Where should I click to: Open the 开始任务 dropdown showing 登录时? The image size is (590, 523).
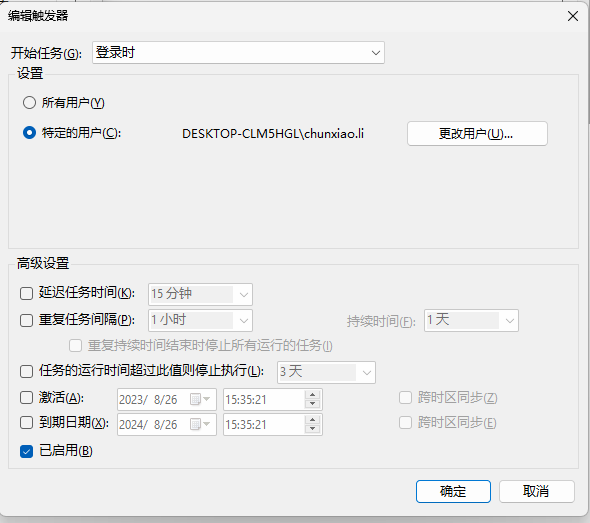pyautogui.click(x=238, y=52)
